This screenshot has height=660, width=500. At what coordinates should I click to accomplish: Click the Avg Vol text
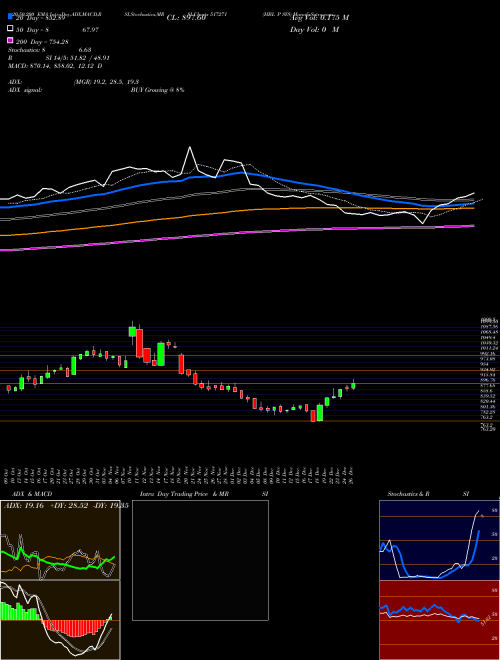319,18
